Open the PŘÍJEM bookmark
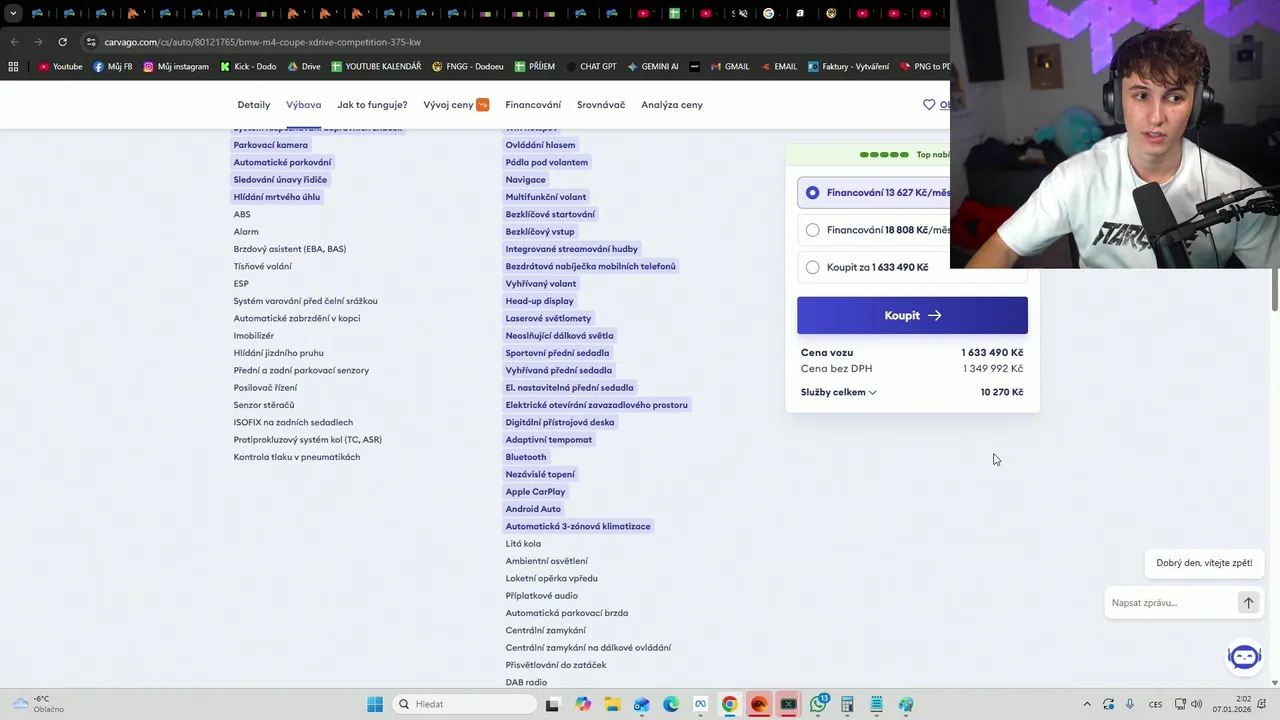1280x720 pixels. coord(535,67)
